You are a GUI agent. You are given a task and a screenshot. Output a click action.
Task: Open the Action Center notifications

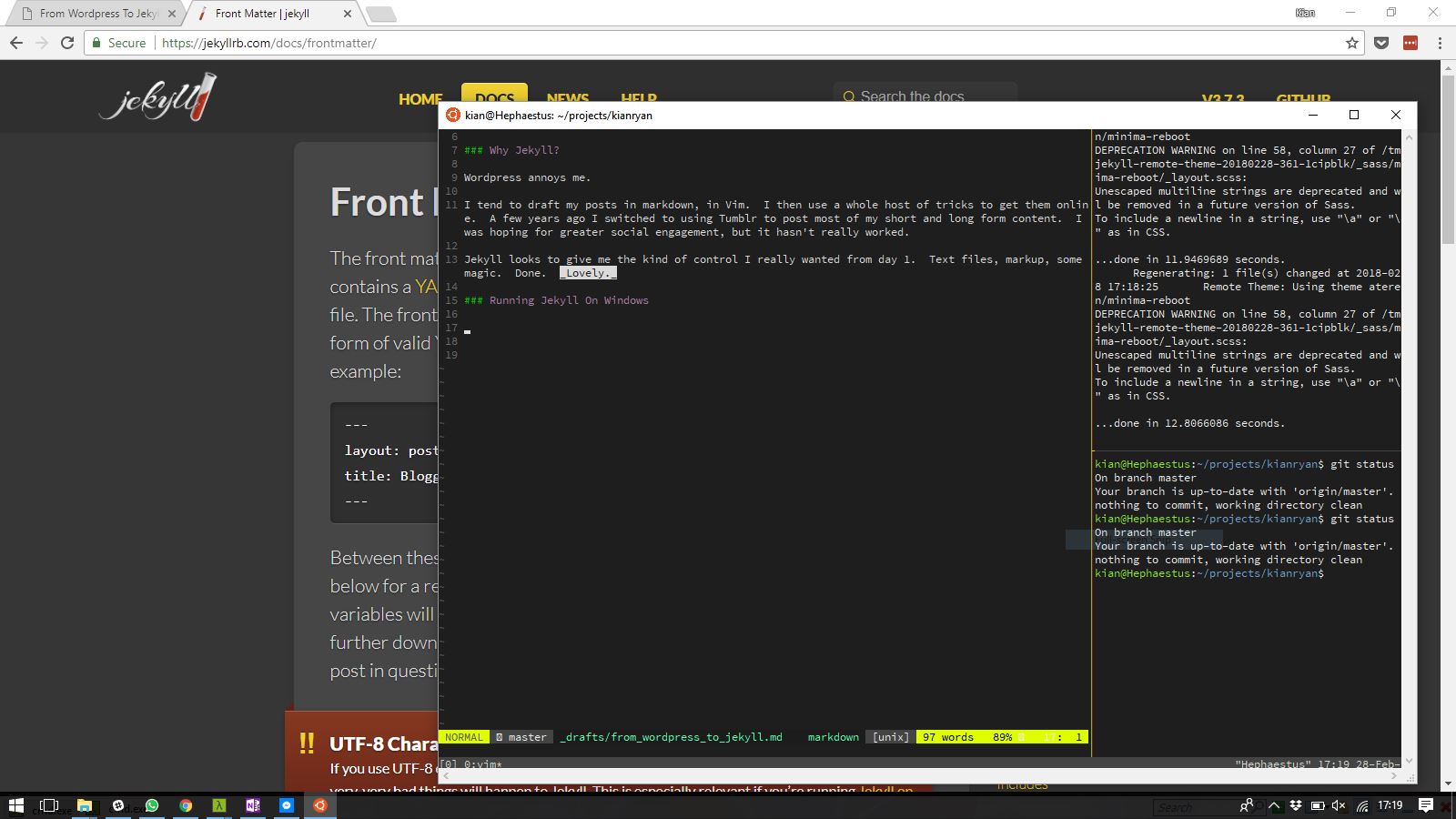click(1426, 805)
